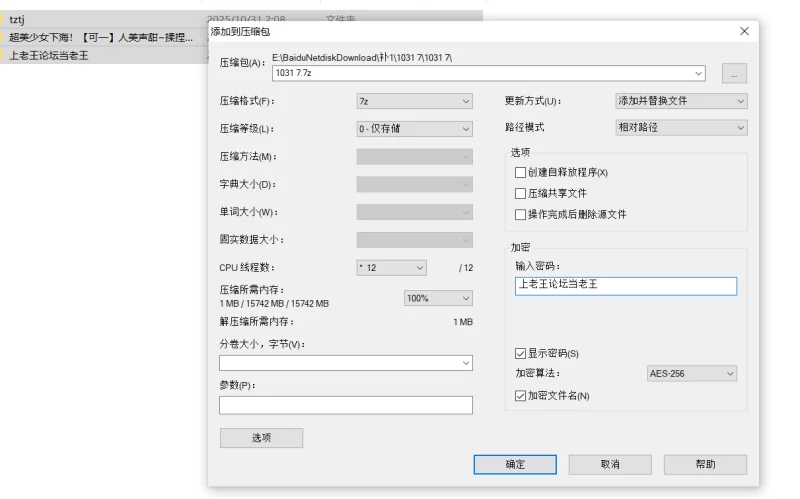Screen dimensions: 800x499
Task: Click the 输入密码 text field
Action: 625,286
